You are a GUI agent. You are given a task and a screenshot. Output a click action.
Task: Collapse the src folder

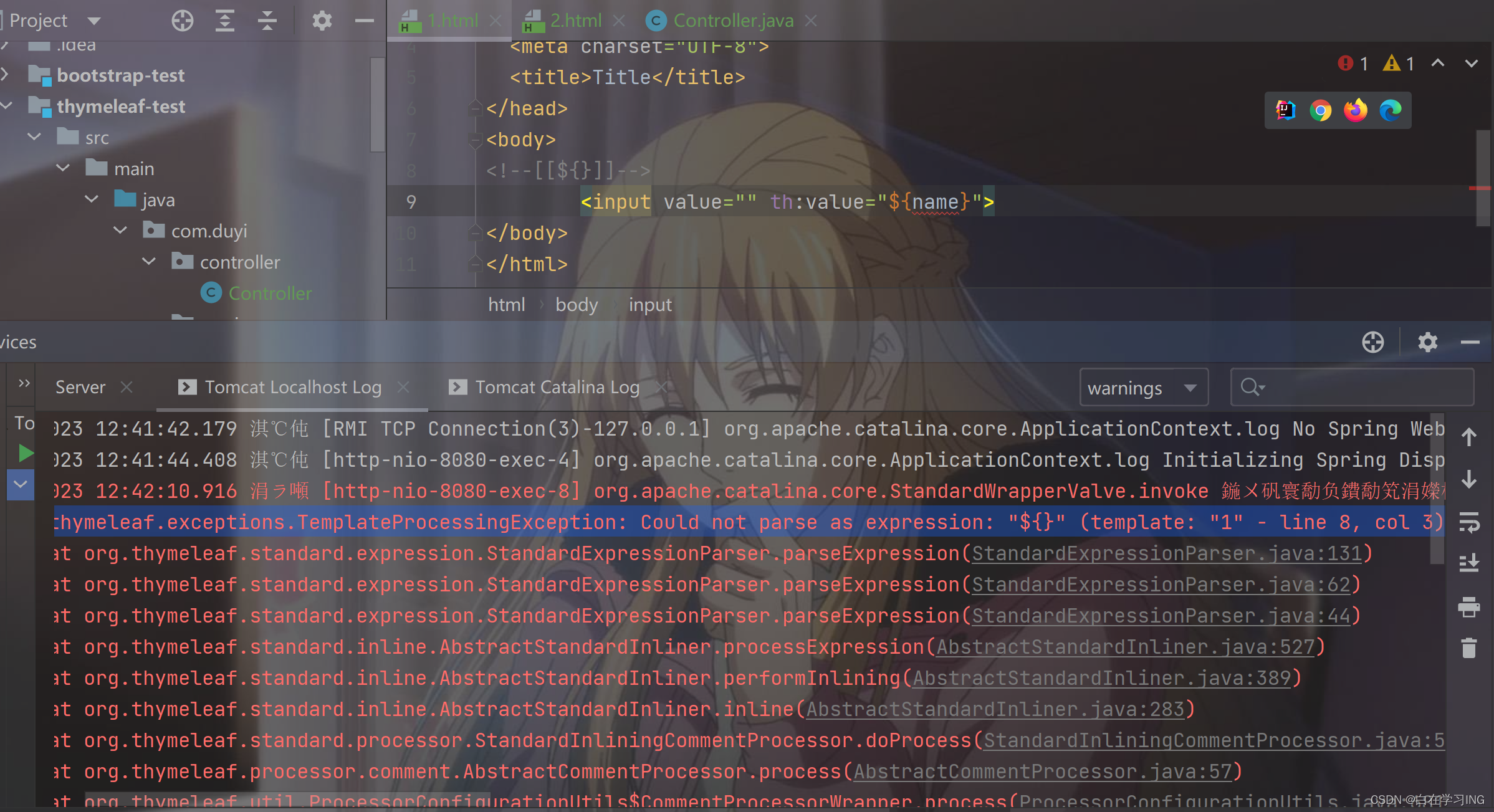(34, 136)
